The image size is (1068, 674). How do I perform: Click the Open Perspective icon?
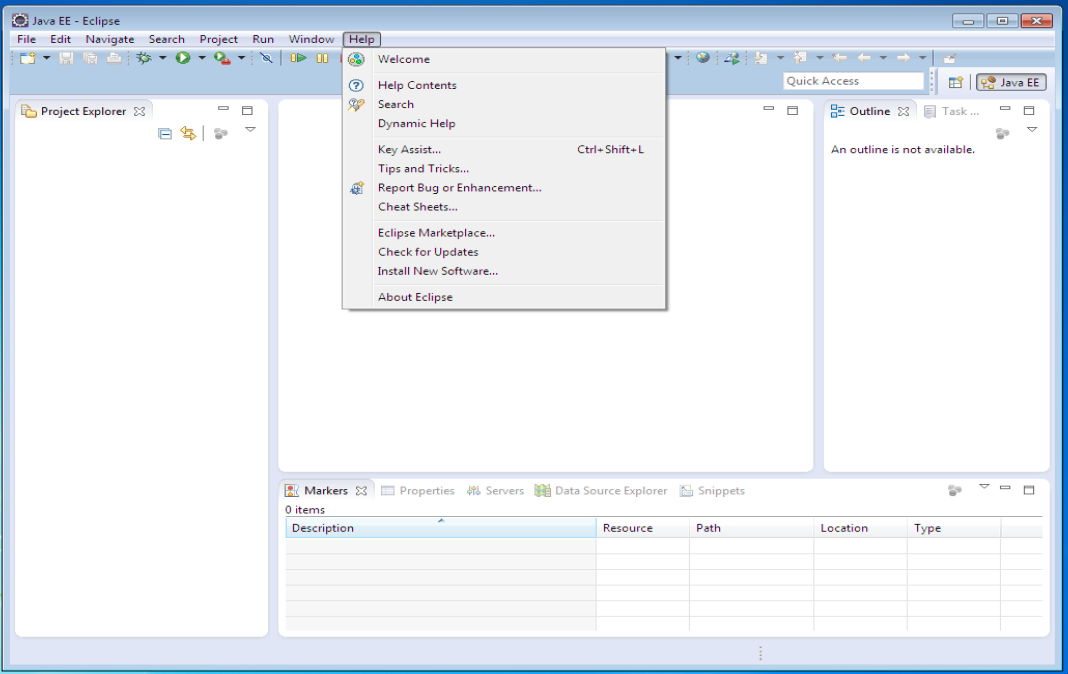[956, 82]
